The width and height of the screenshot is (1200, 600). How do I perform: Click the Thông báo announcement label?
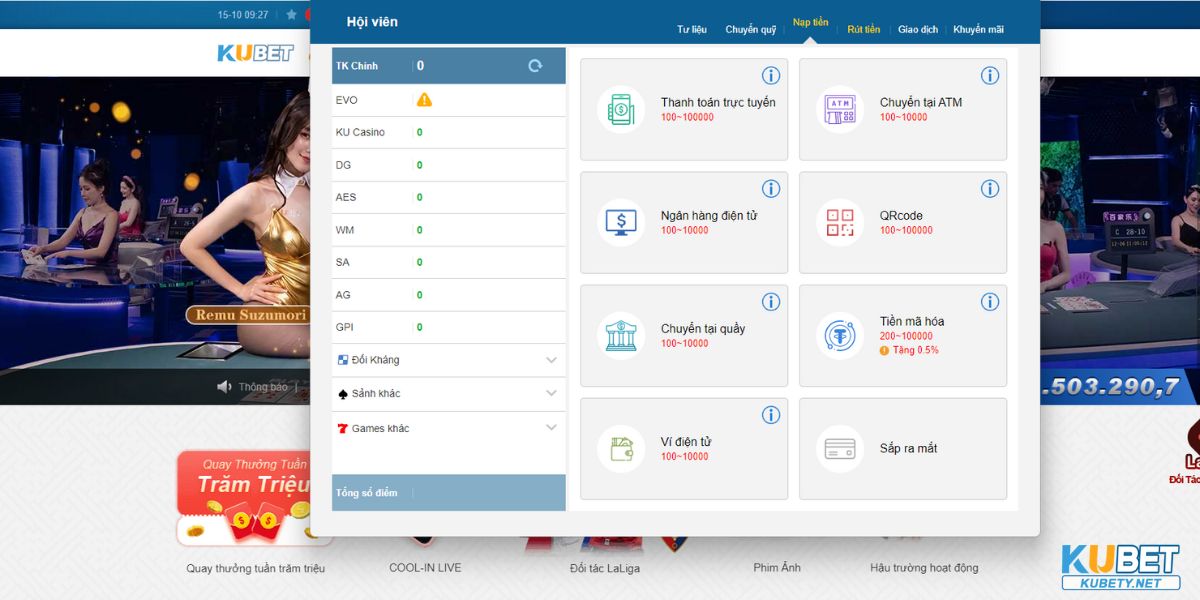tap(263, 387)
